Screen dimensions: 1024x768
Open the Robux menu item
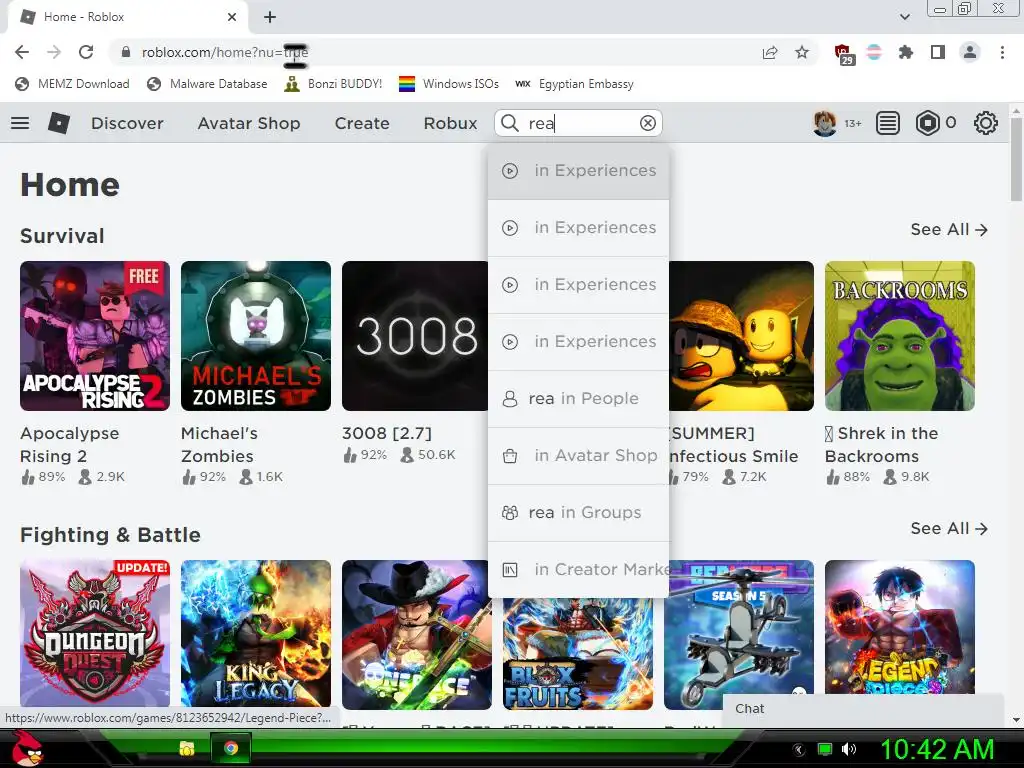[450, 123]
